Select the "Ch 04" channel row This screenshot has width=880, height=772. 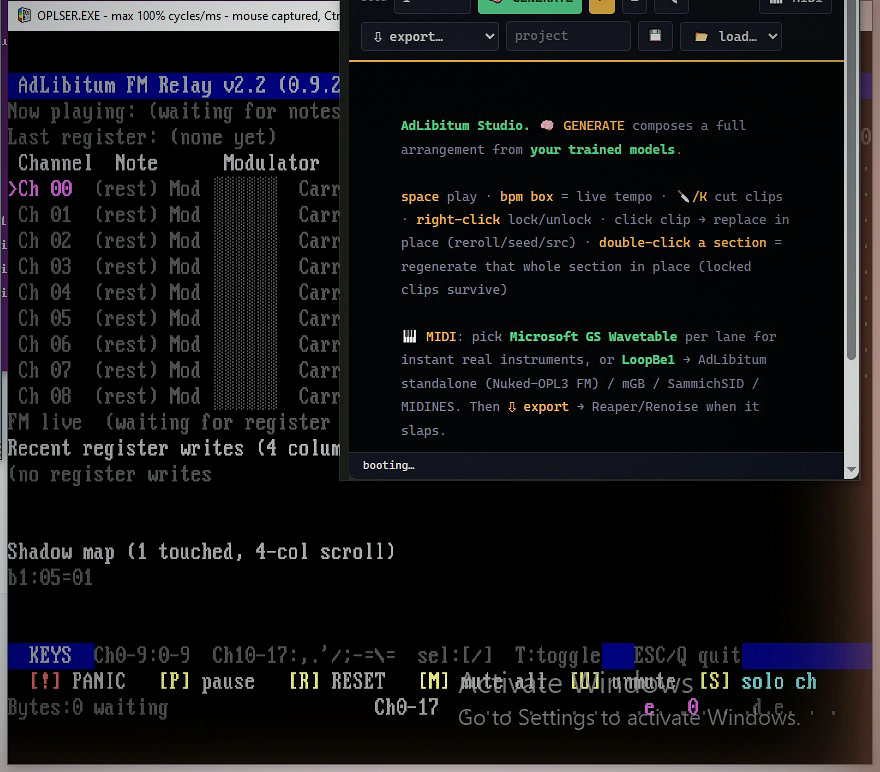[173, 292]
